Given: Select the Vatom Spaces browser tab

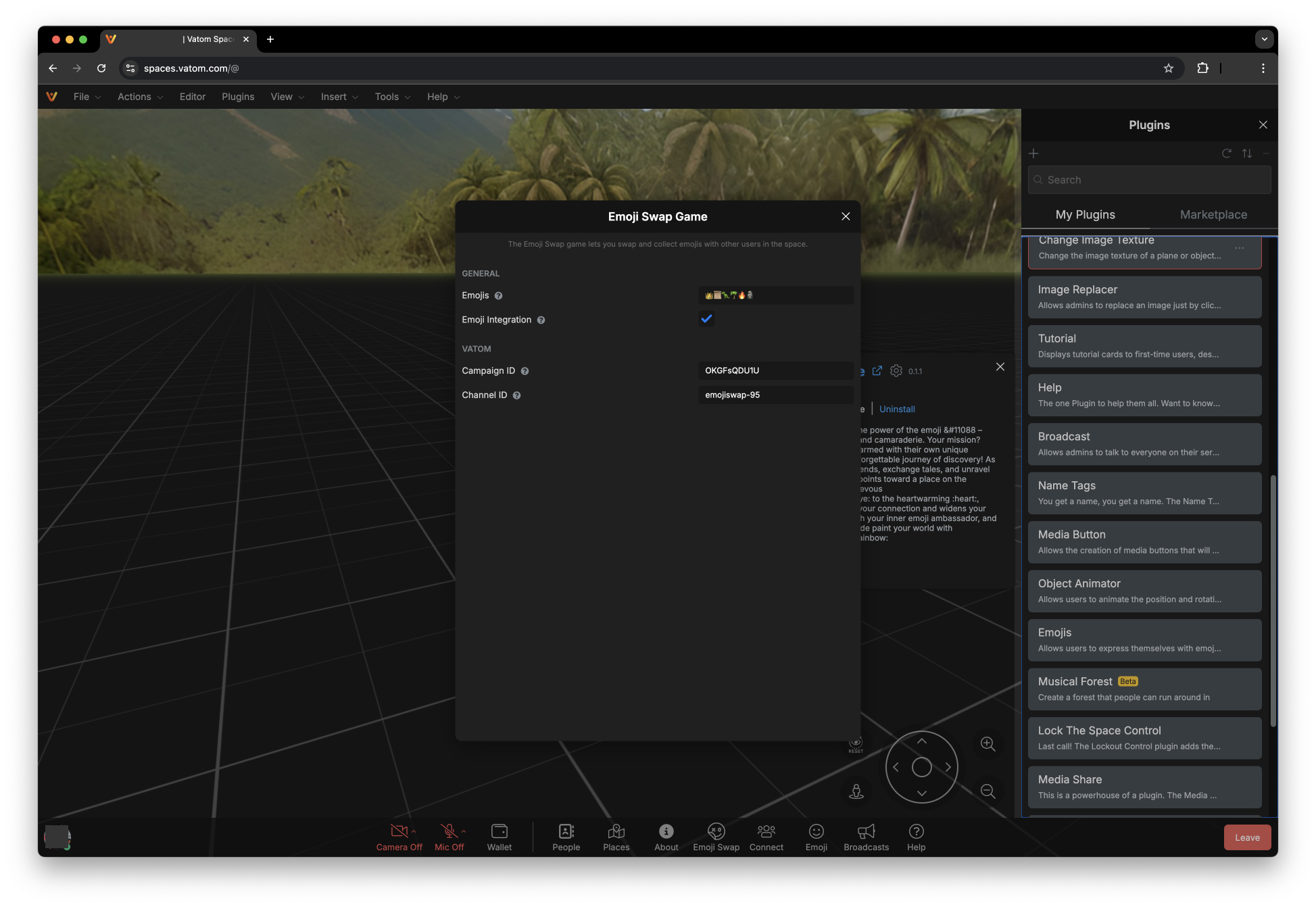Looking at the screenshot, I should (179, 39).
